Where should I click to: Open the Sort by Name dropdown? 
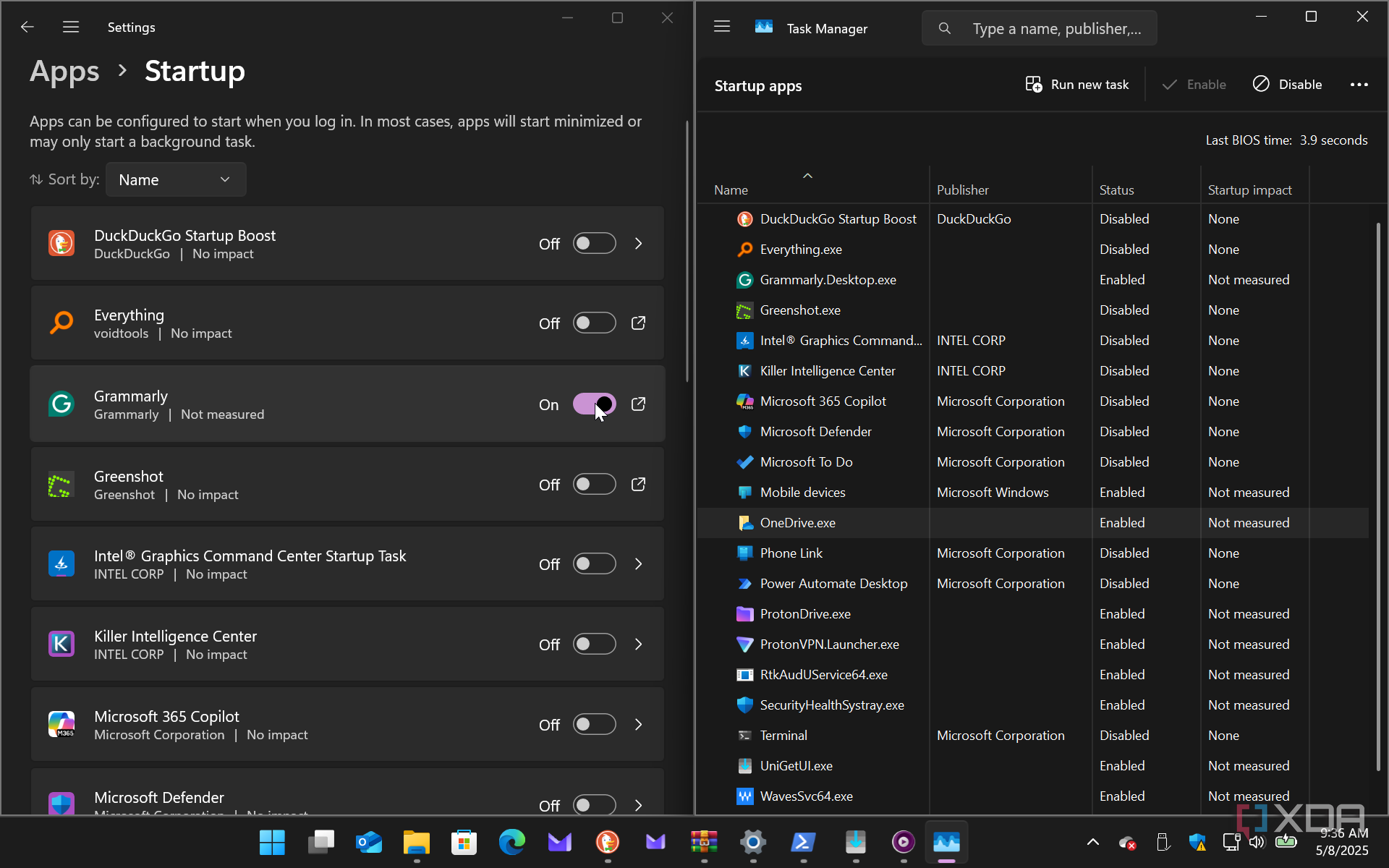pyautogui.click(x=175, y=179)
